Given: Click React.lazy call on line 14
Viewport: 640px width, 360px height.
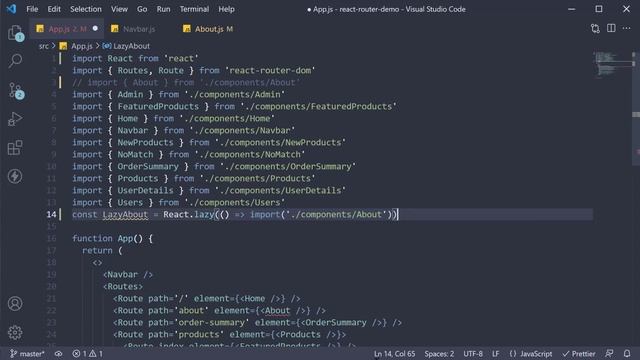Looking at the screenshot, I should 189,214.
